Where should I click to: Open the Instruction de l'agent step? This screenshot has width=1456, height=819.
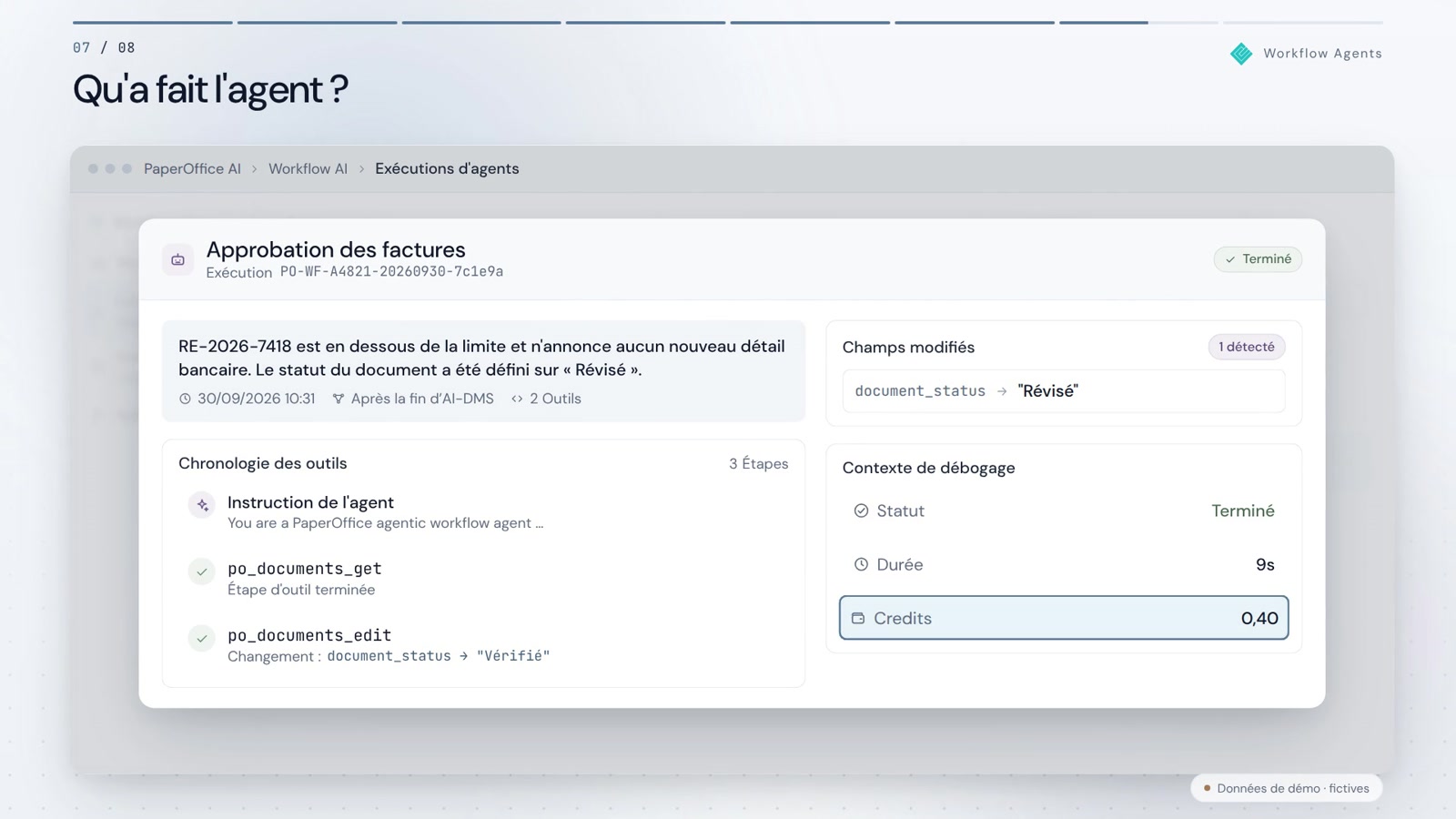click(x=483, y=511)
